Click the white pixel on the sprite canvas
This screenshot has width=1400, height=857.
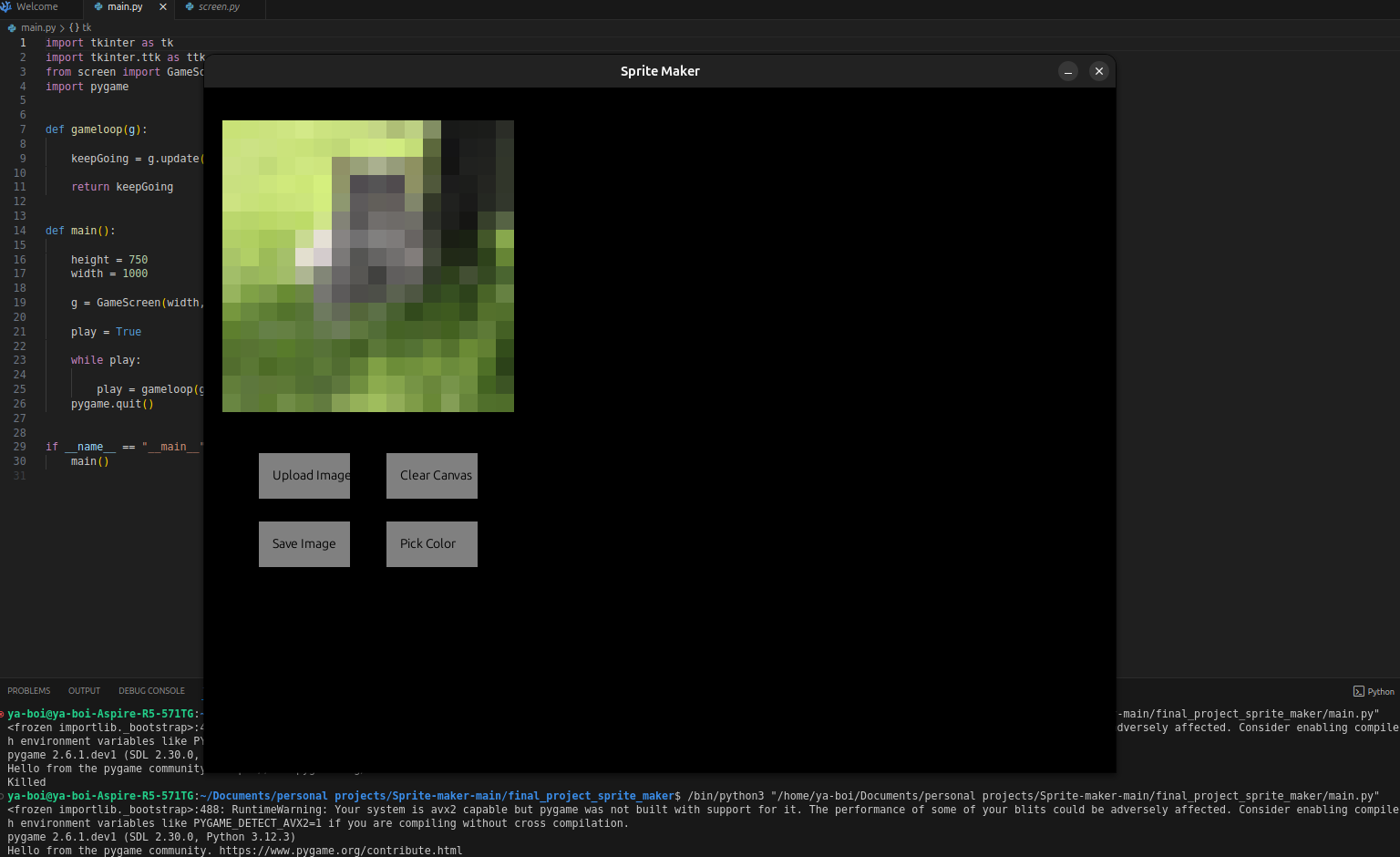pyautogui.click(x=322, y=240)
